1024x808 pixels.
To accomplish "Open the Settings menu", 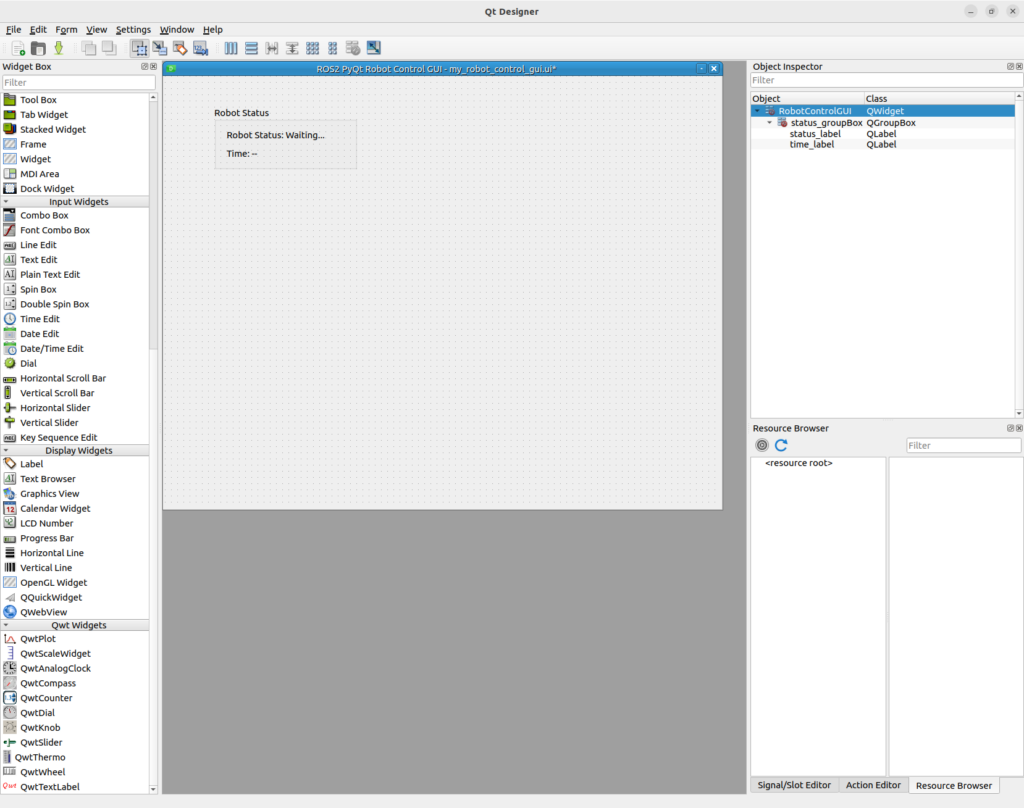I will (x=133, y=29).
